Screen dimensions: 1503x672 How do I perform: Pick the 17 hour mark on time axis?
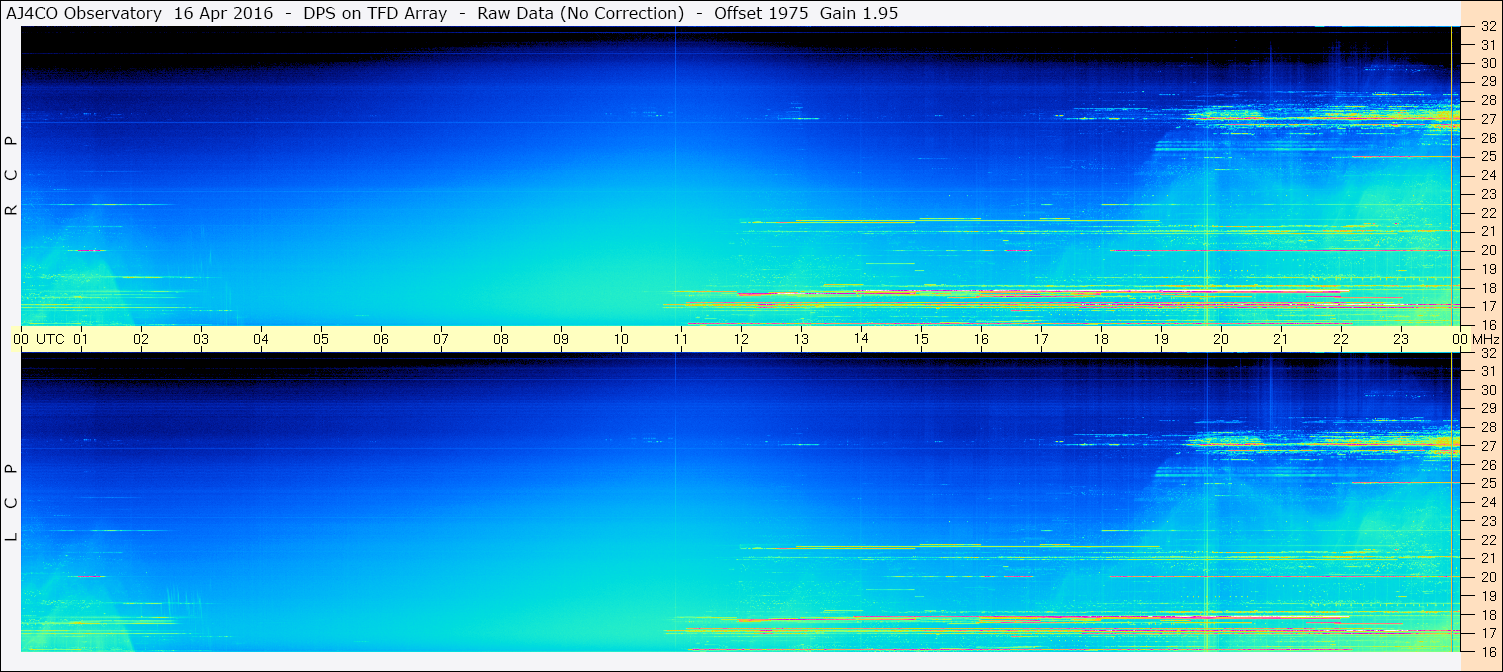pyautogui.click(x=1041, y=339)
